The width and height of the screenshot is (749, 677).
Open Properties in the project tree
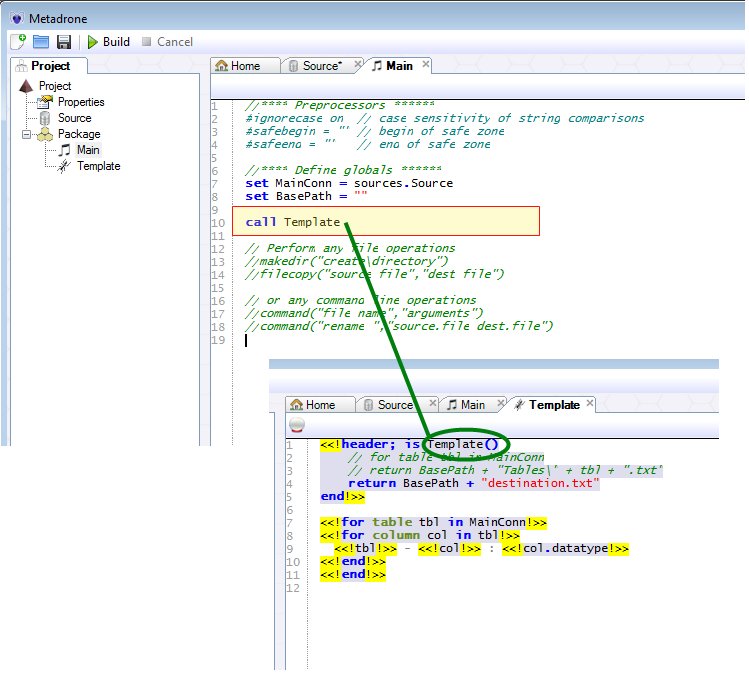coord(80,102)
